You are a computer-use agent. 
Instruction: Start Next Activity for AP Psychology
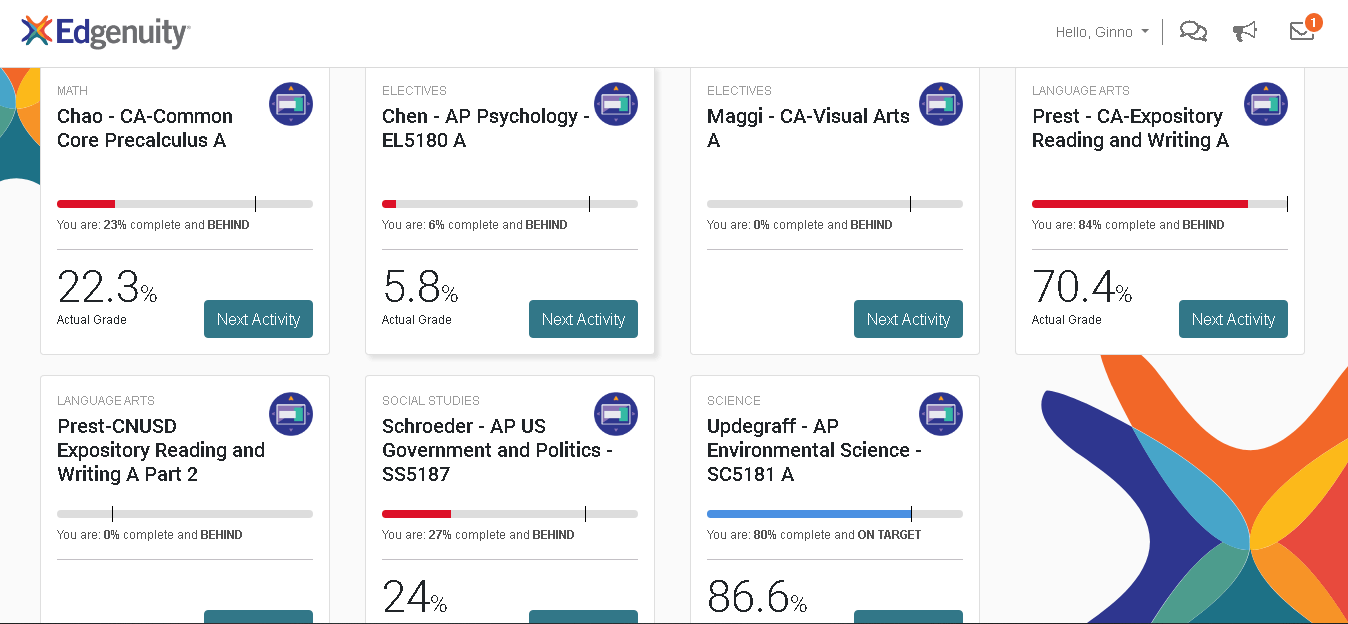[583, 319]
